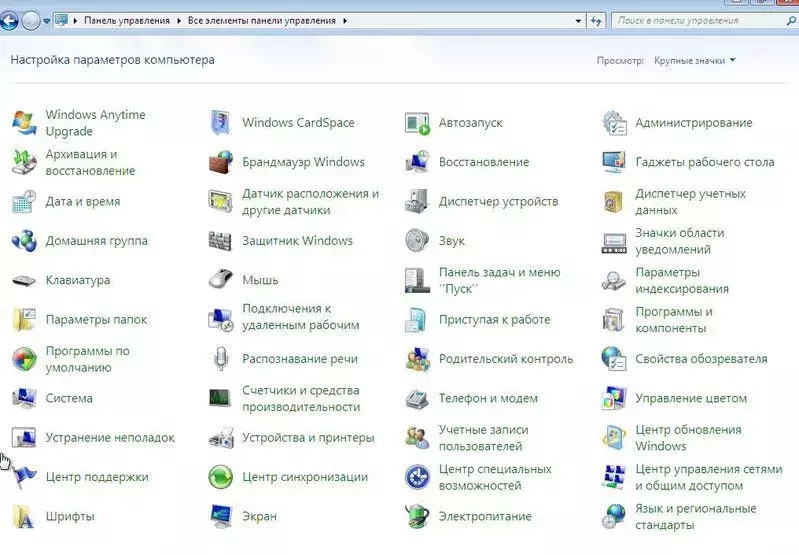Open the Центр поддержки flag icon
Screen dimensions: 799x555
(24, 477)
